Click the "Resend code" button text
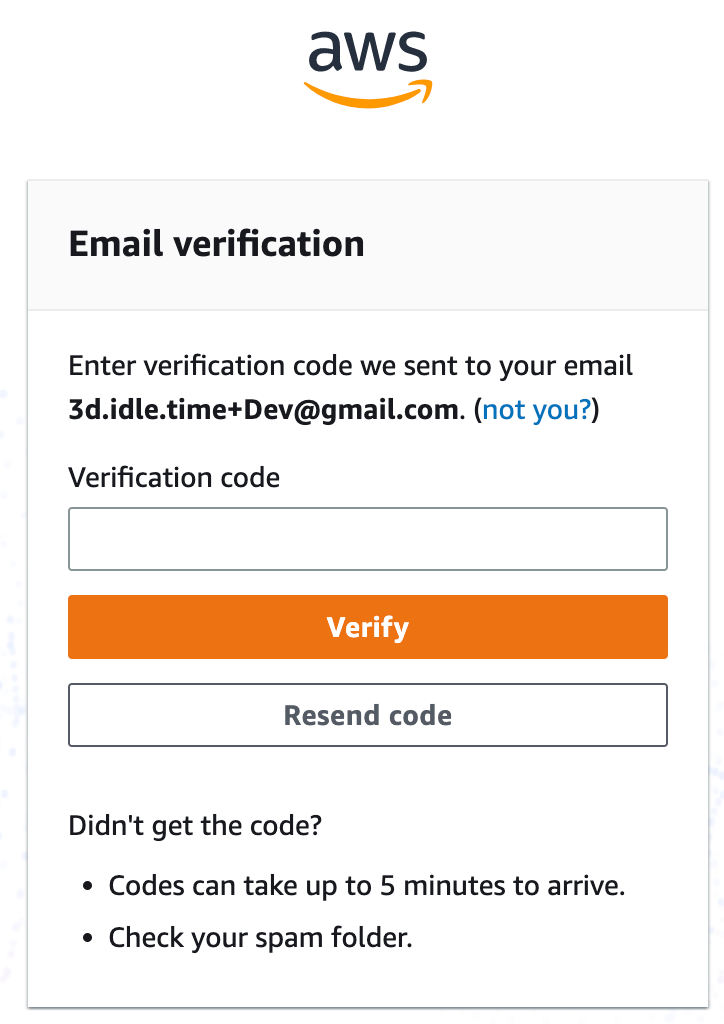The image size is (724, 1024). [368, 715]
